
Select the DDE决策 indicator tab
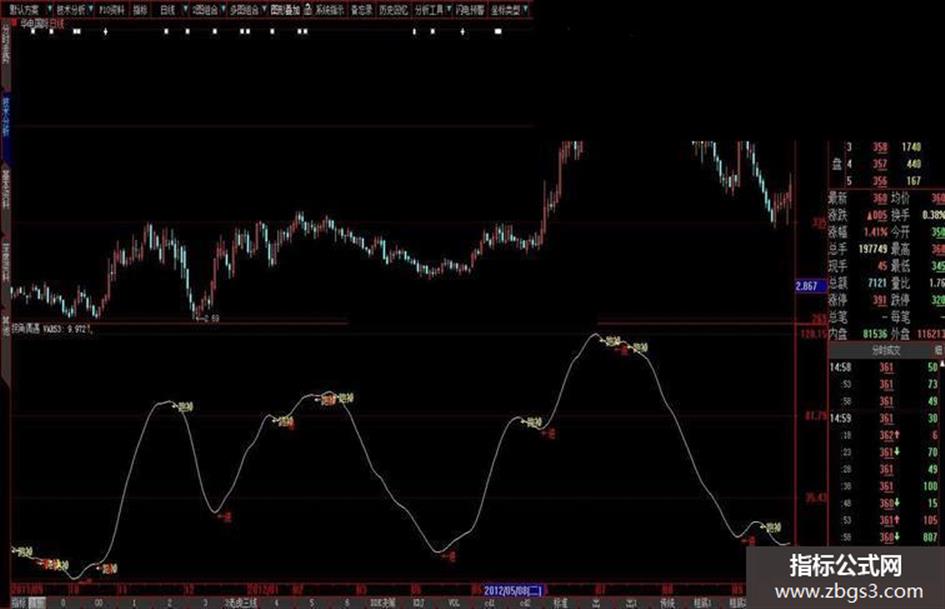tap(383, 602)
